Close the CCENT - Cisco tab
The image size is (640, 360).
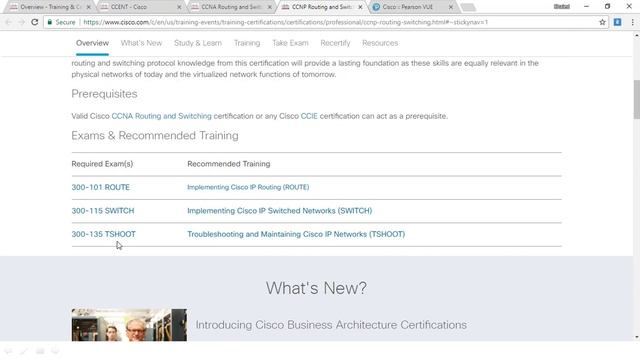(179, 7)
